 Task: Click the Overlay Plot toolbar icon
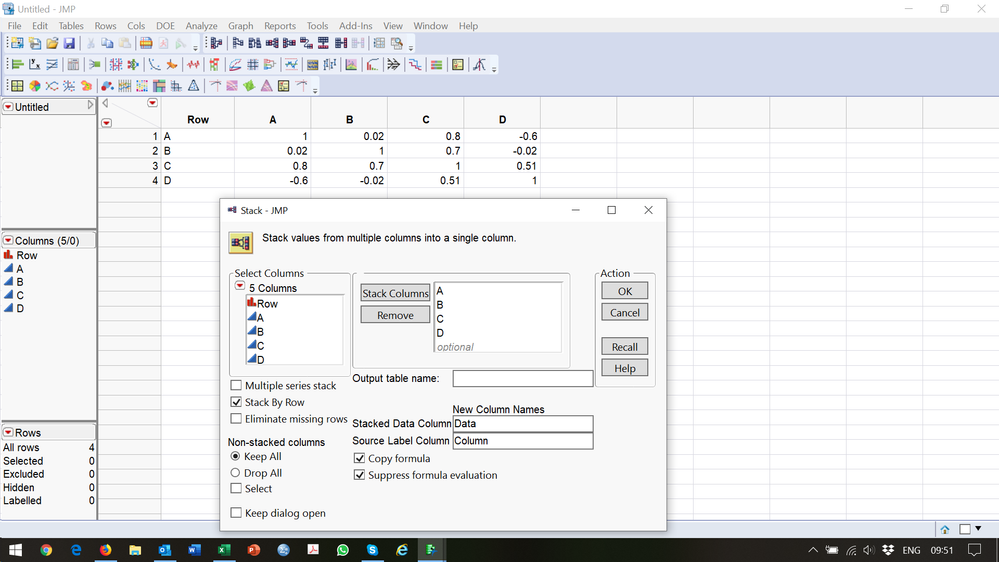pyautogui.click(x=52, y=85)
